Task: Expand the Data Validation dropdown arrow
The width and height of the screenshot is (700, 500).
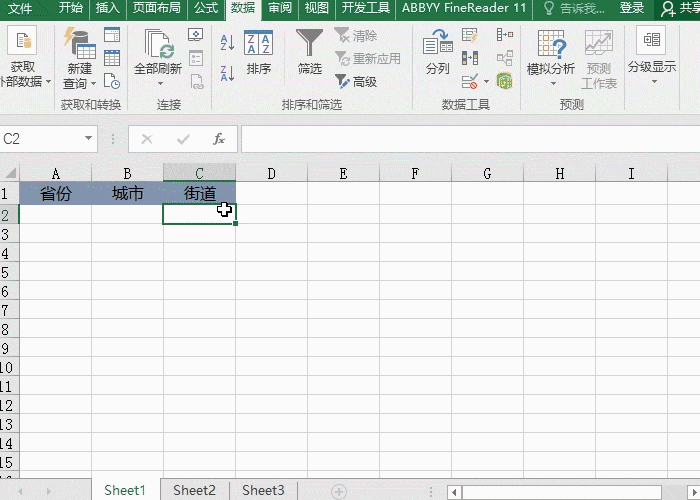Action: point(486,81)
